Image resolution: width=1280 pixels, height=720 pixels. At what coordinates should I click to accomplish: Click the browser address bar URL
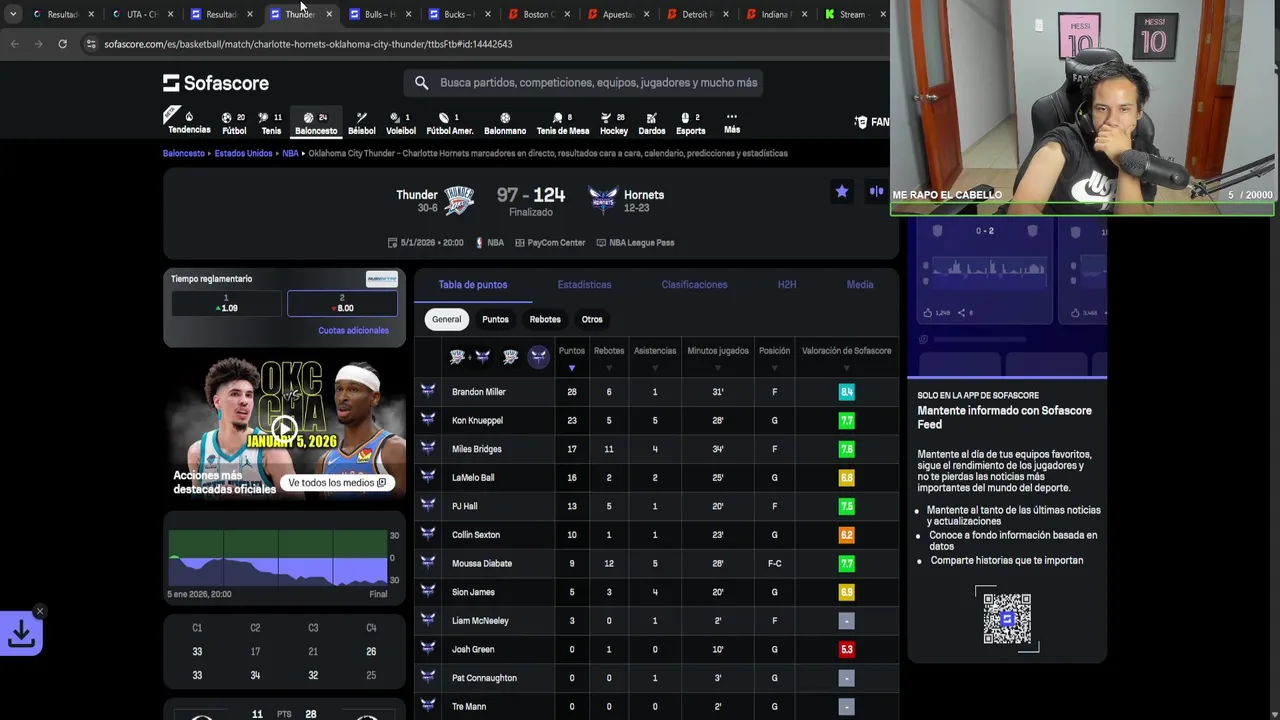click(308, 44)
